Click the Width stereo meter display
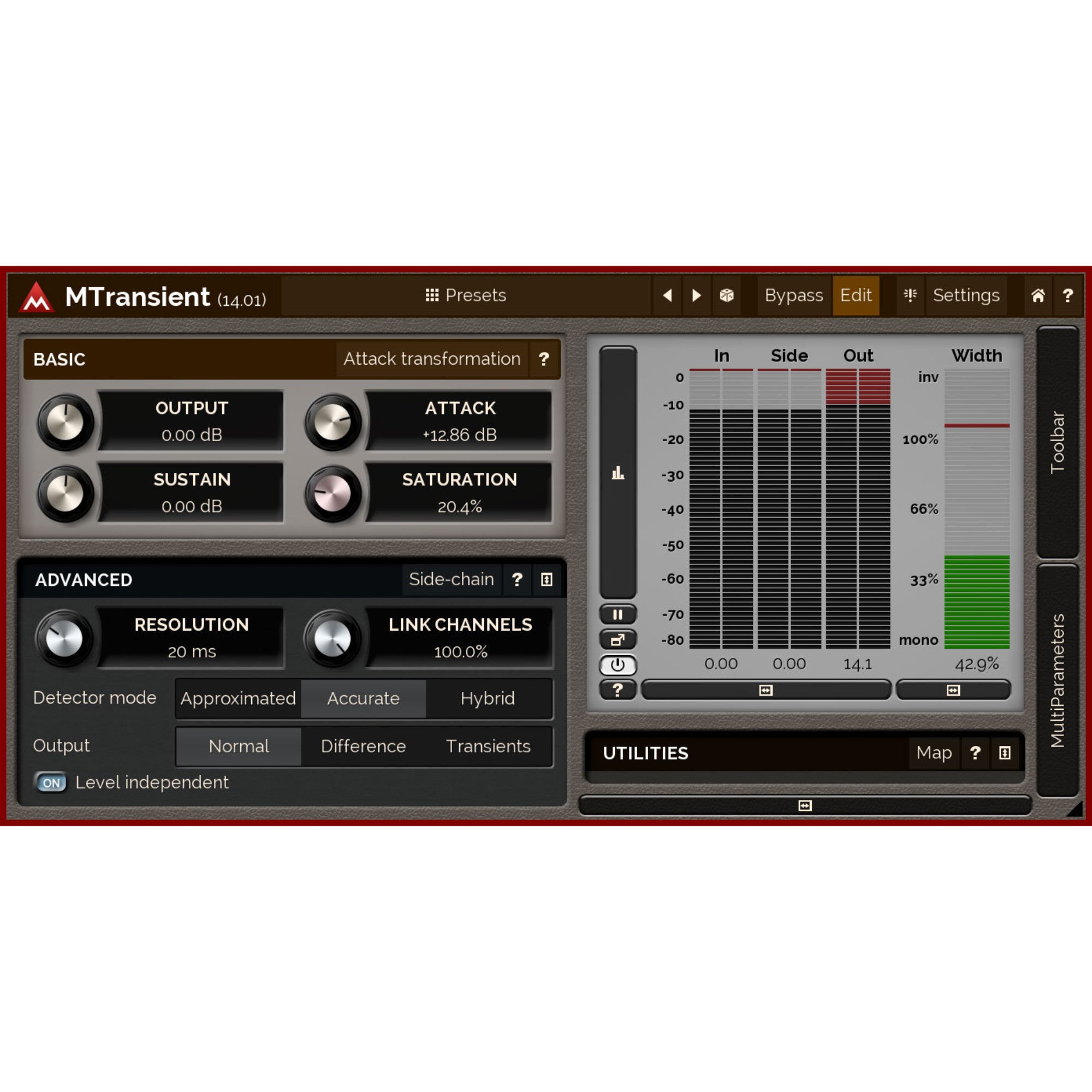Screen dimensions: 1092x1092 [977, 509]
